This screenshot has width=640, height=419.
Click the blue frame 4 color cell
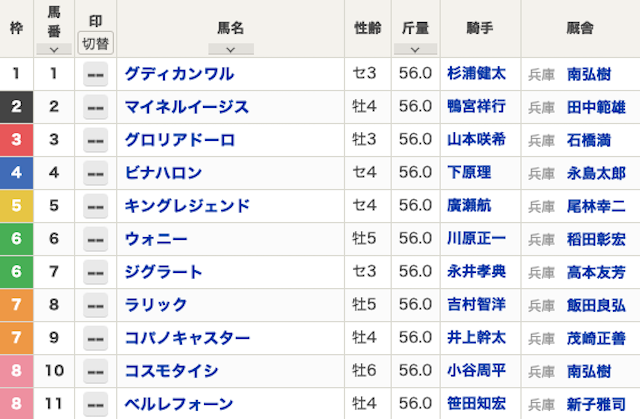[x=16, y=173]
